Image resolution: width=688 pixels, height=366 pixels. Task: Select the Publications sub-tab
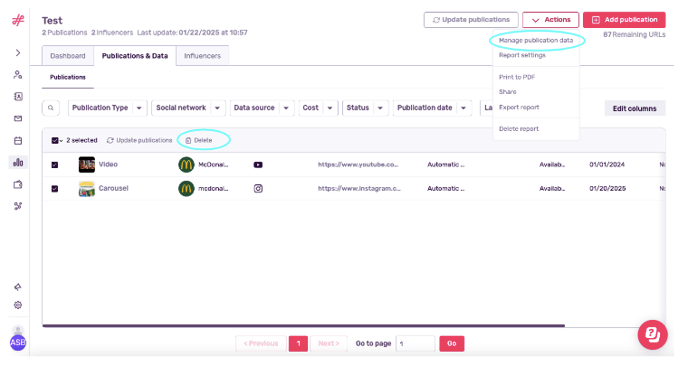[x=68, y=77]
